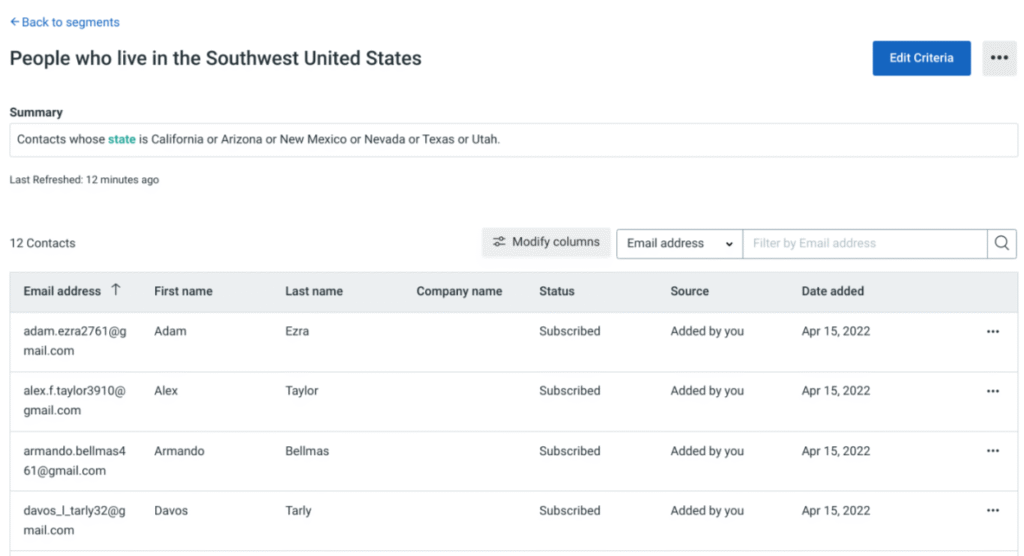Click the green state link in summary
1024x556 pixels.
121,140
